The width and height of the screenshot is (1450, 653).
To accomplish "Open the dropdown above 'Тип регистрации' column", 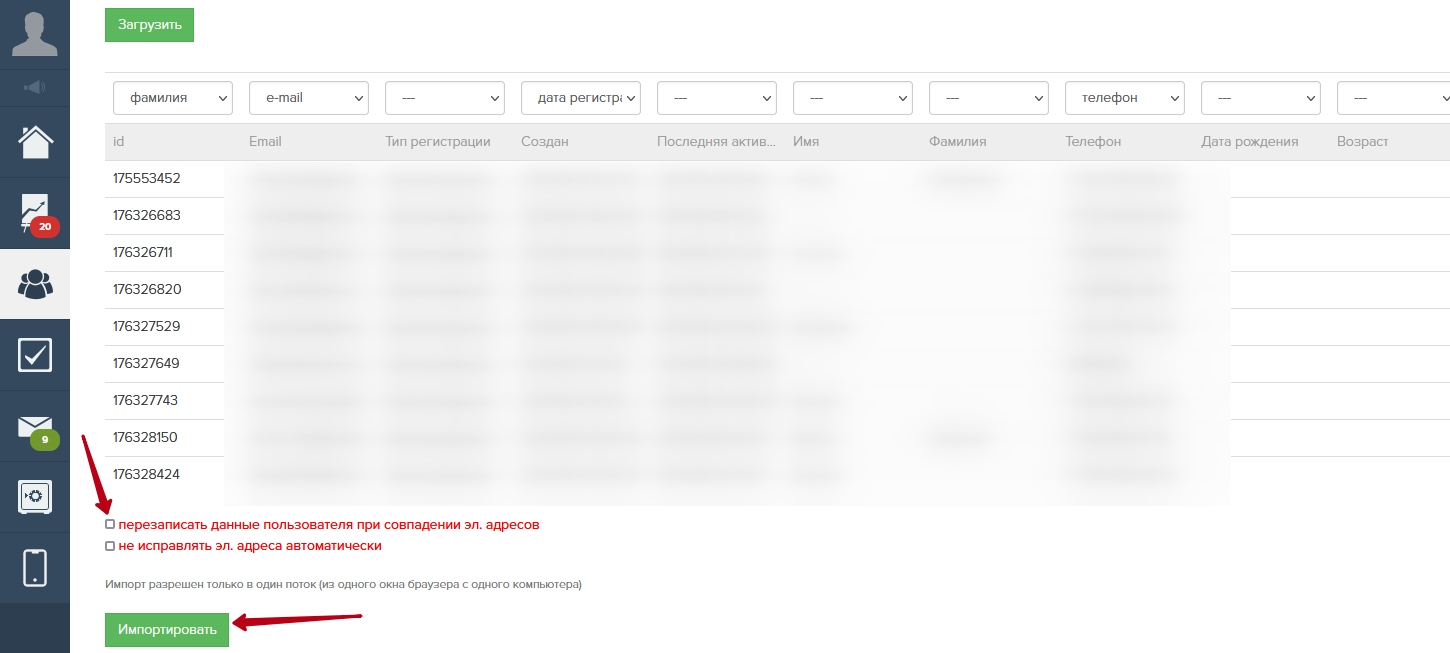I will (x=445, y=98).
